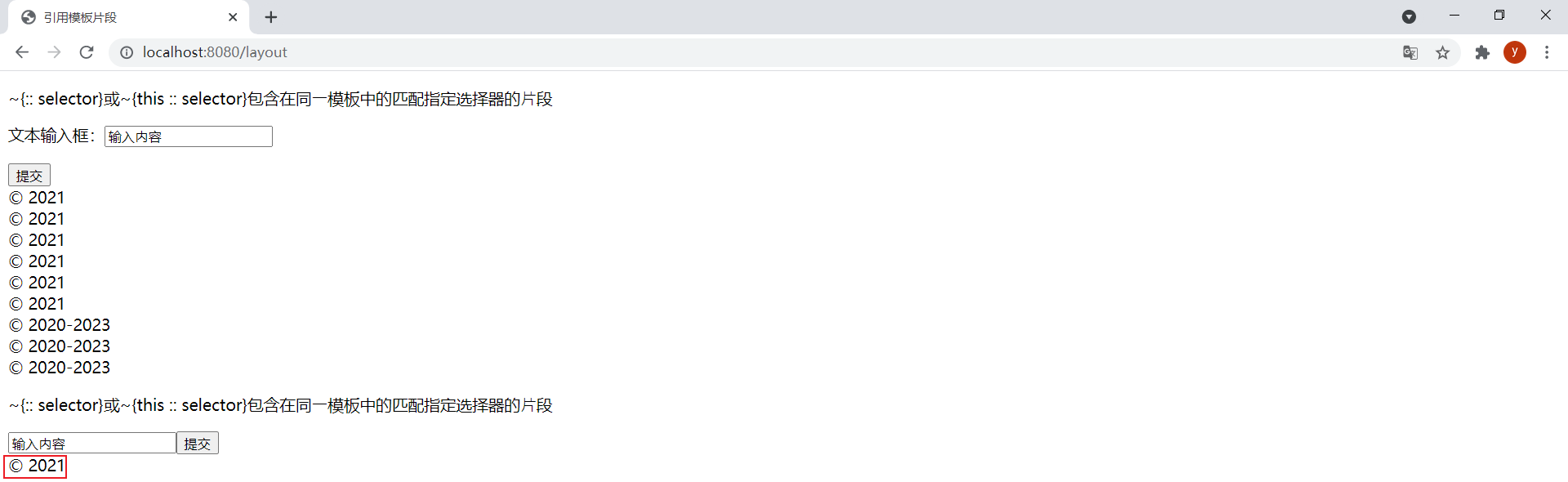Click the red-outlined © 2021 footer text
The height and width of the screenshot is (482, 1568).
(36, 466)
